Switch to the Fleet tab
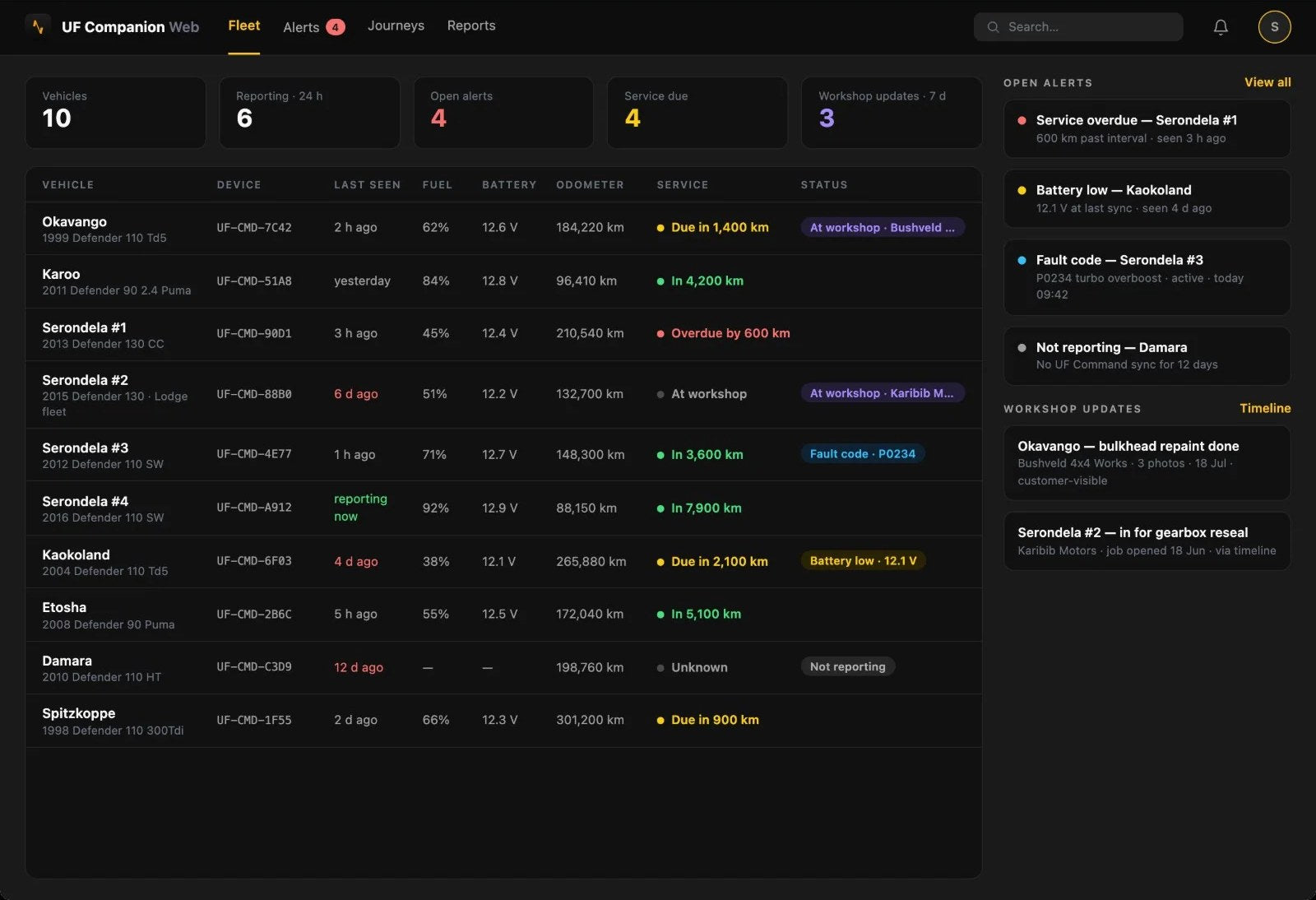 pos(244,26)
